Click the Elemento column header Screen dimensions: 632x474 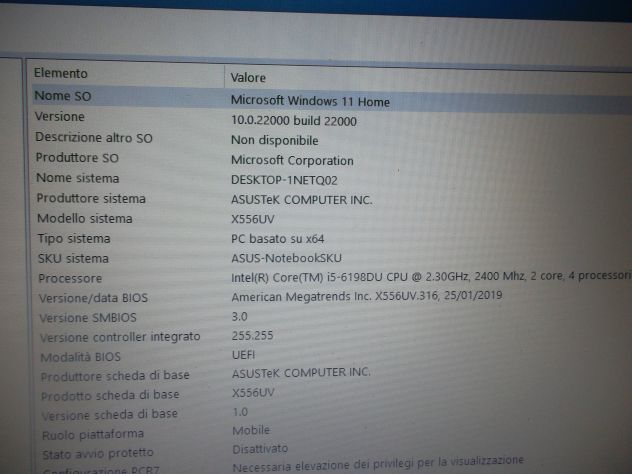coord(61,73)
